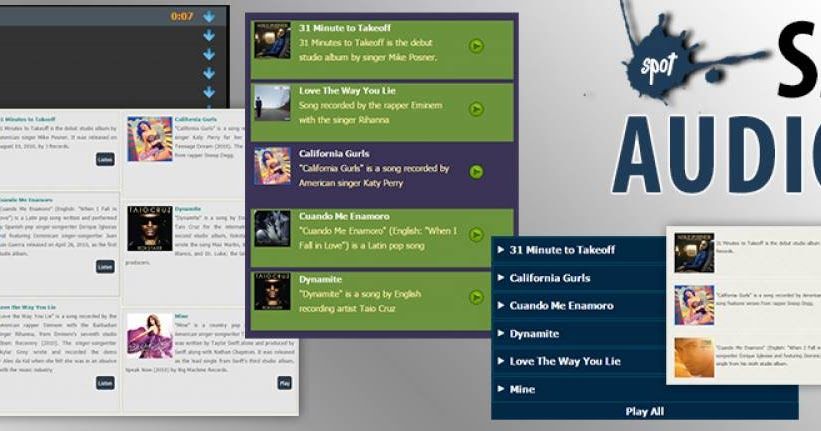Expand the 31 Minute to Takeoff accordion triangle
This screenshot has height=431, width=821.
(x=501, y=250)
